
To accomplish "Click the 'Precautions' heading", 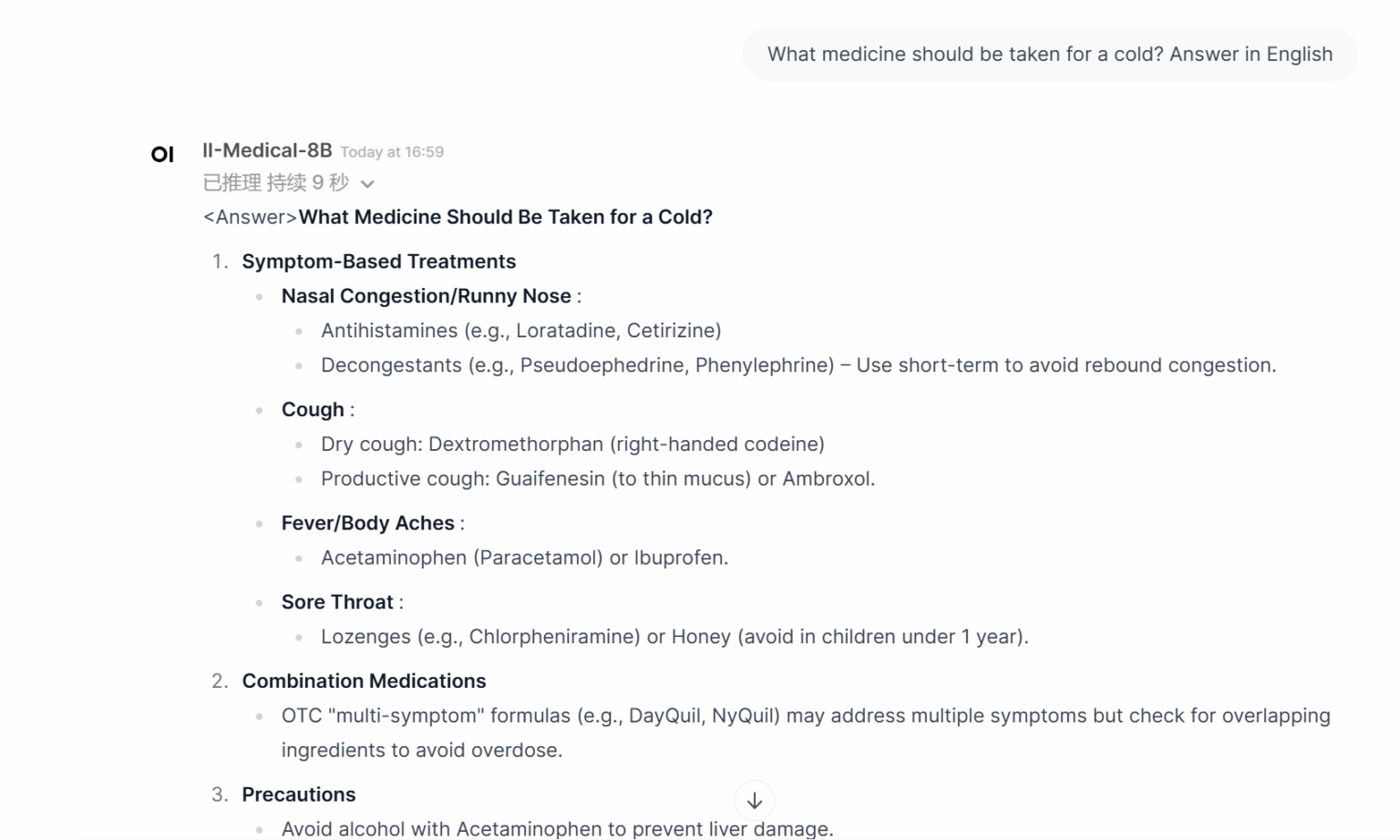I will pyautogui.click(x=298, y=794).
